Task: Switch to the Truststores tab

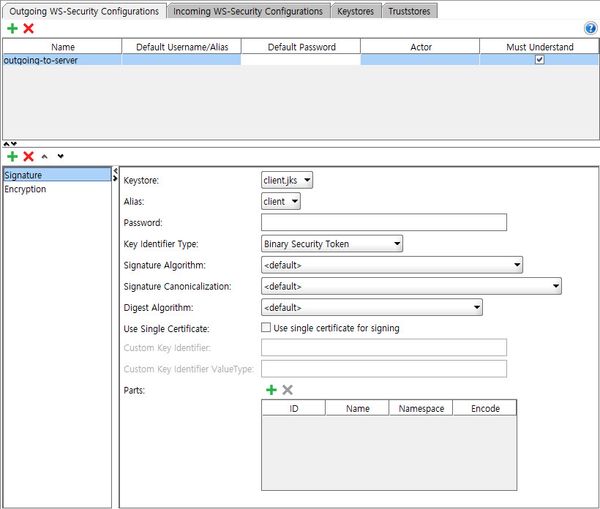Action: tap(412, 11)
